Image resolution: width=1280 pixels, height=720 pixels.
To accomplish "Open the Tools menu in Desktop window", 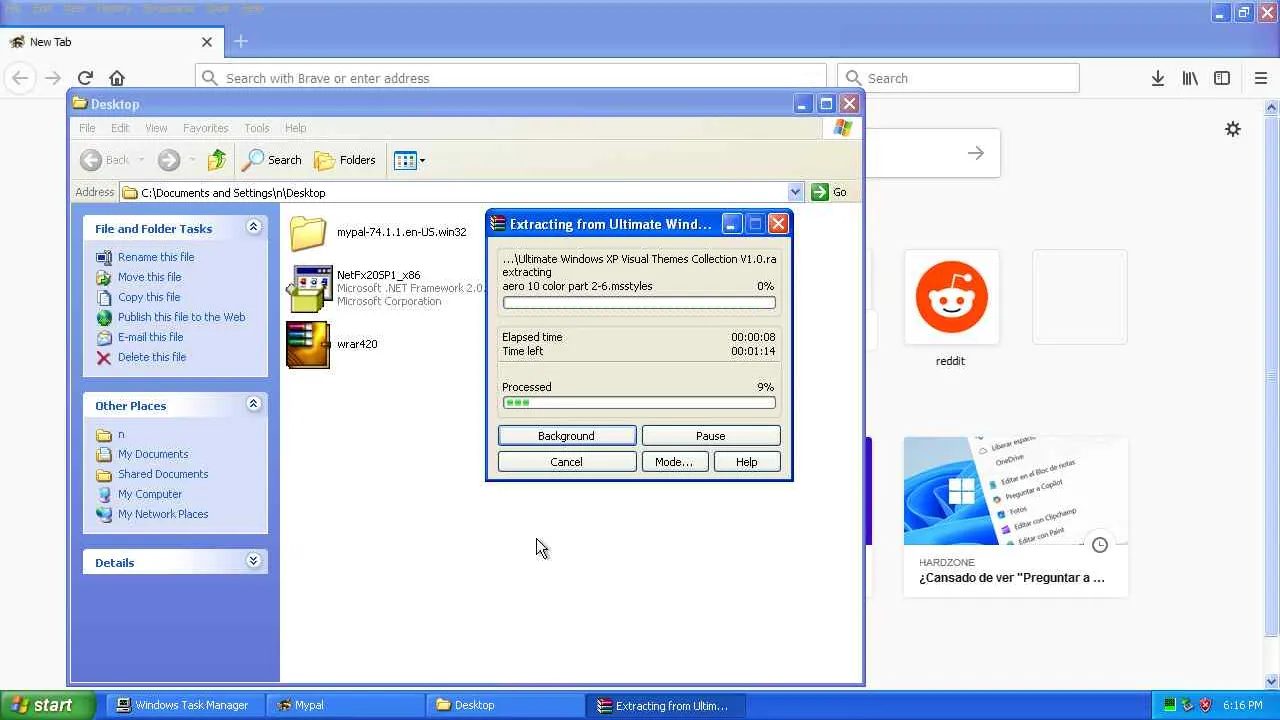I will pyautogui.click(x=257, y=128).
